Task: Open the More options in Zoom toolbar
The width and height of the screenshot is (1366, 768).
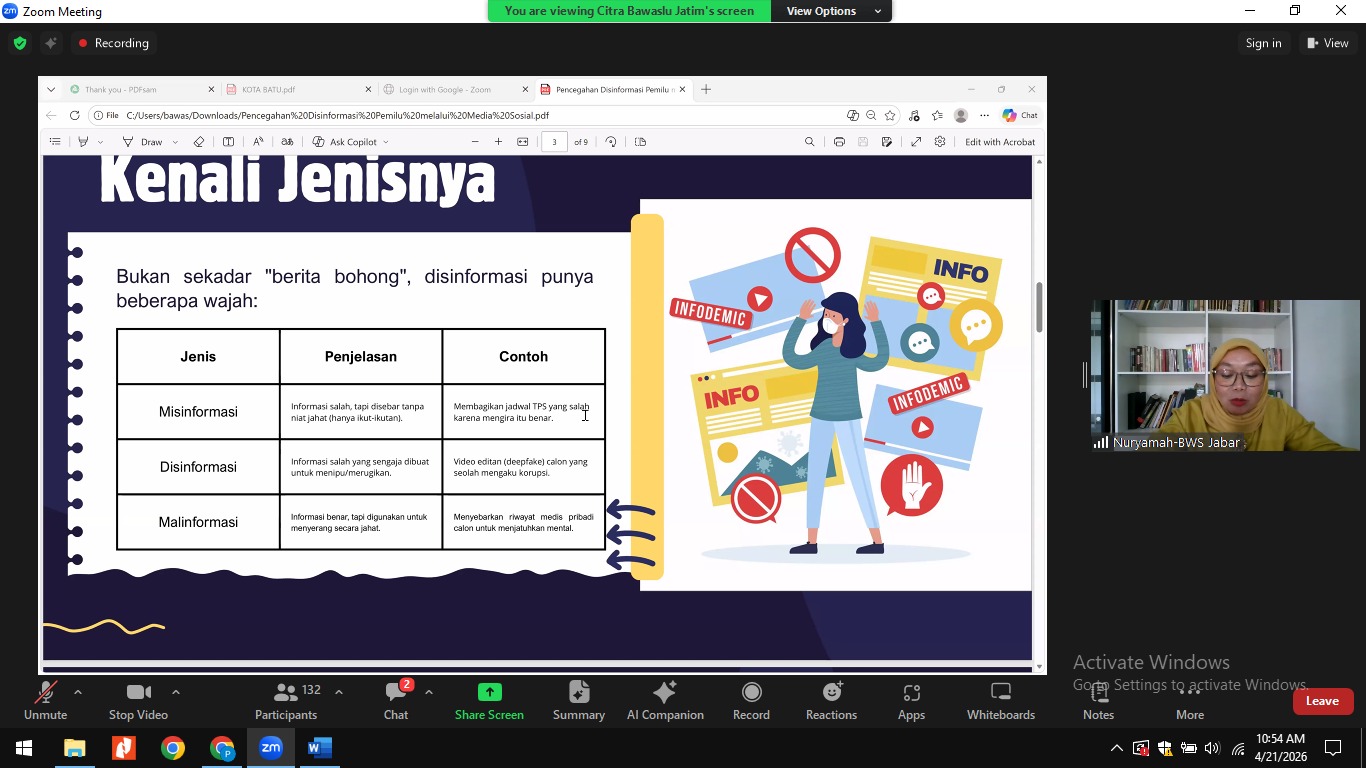Action: pyautogui.click(x=1190, y=700)
